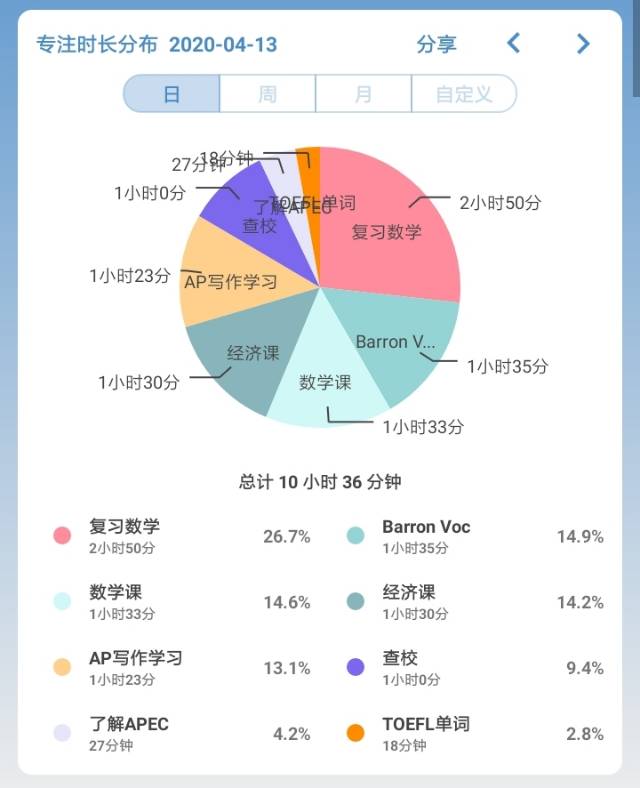Click the peach AP写作学习 legend dot

(x=63, y=667)
